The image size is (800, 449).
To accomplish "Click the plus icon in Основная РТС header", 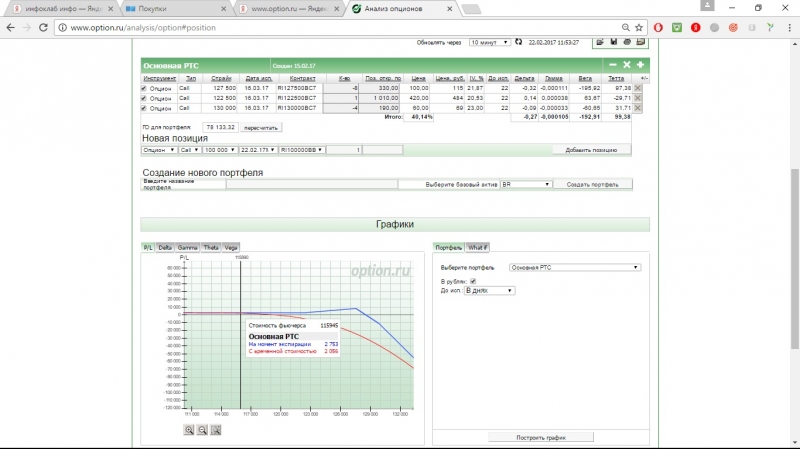I will tap(640, 65).
